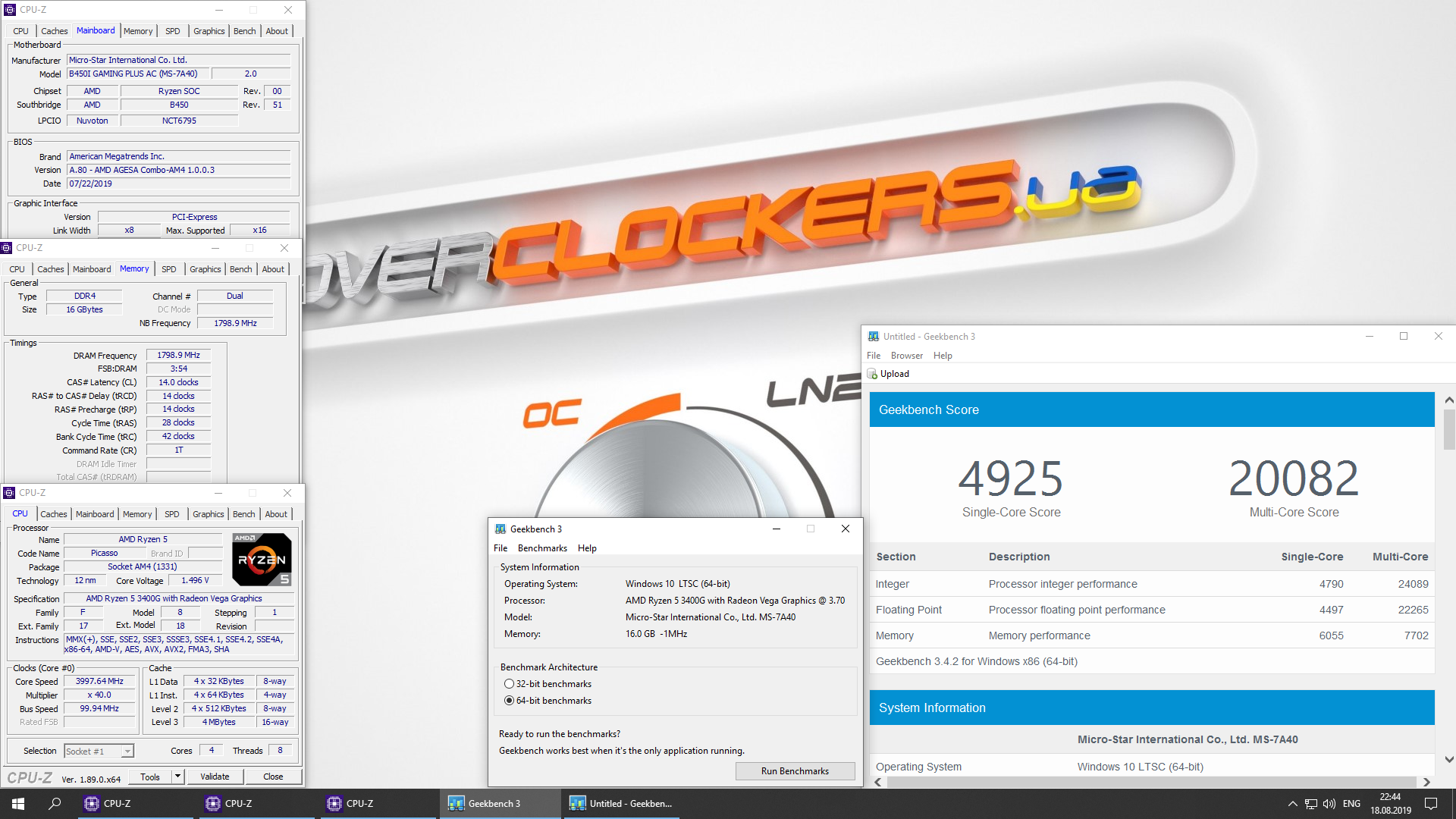Click Core Speed value 3997.64 MHz
This screenshot has width=1456, height=819.
[99, 682]
